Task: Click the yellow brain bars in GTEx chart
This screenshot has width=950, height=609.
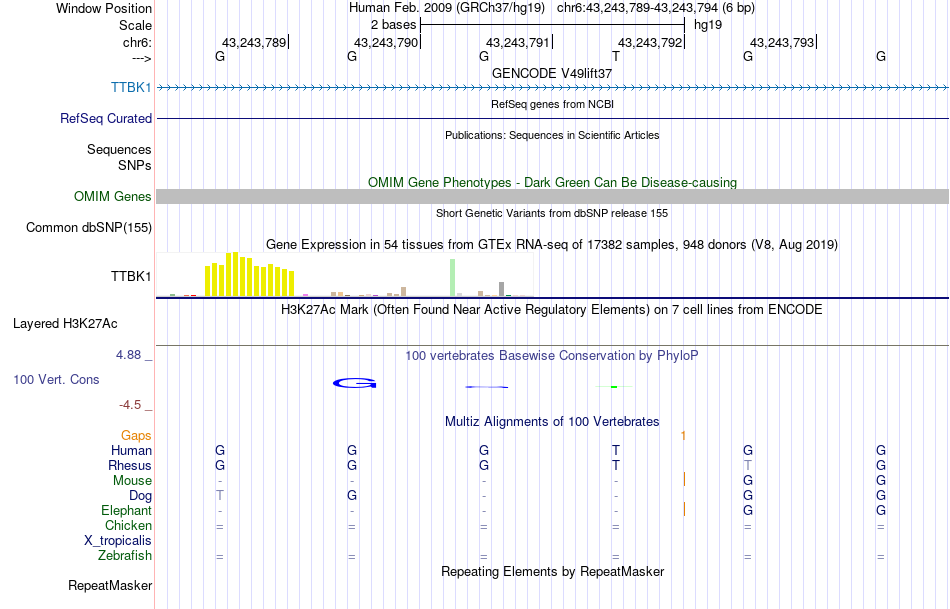Action: pyautogui.click(x=250, y=276)
